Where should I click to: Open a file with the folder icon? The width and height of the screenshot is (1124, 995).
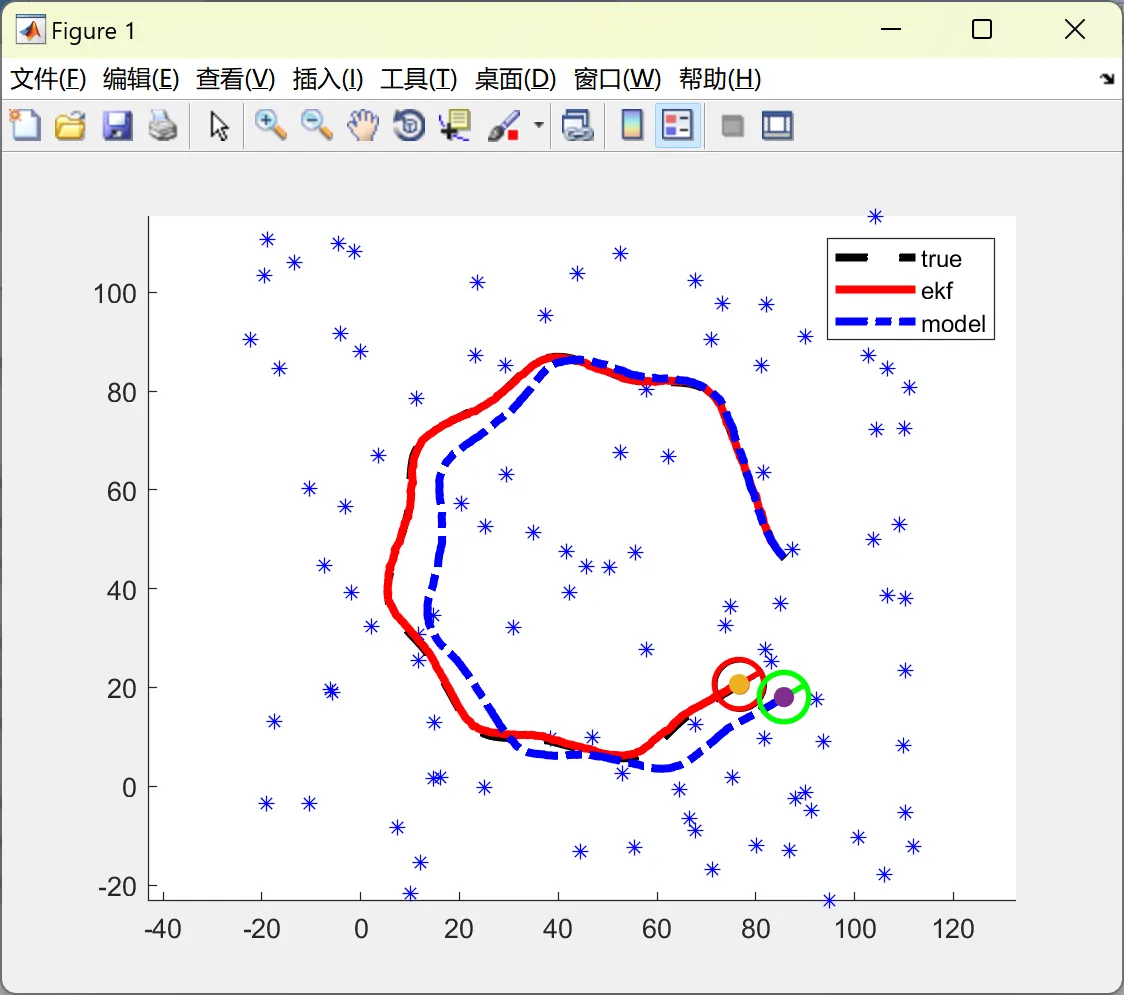pos(70,125)
